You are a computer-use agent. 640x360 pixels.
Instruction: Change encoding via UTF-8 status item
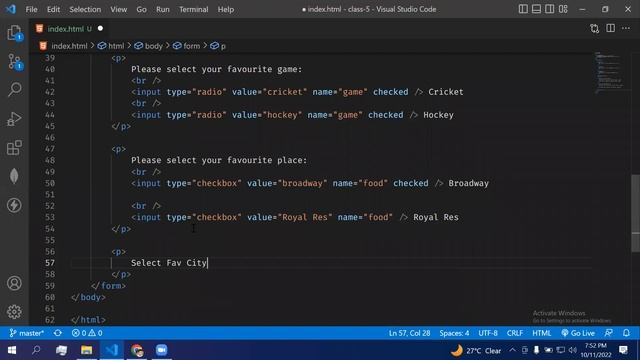point(488,333)
